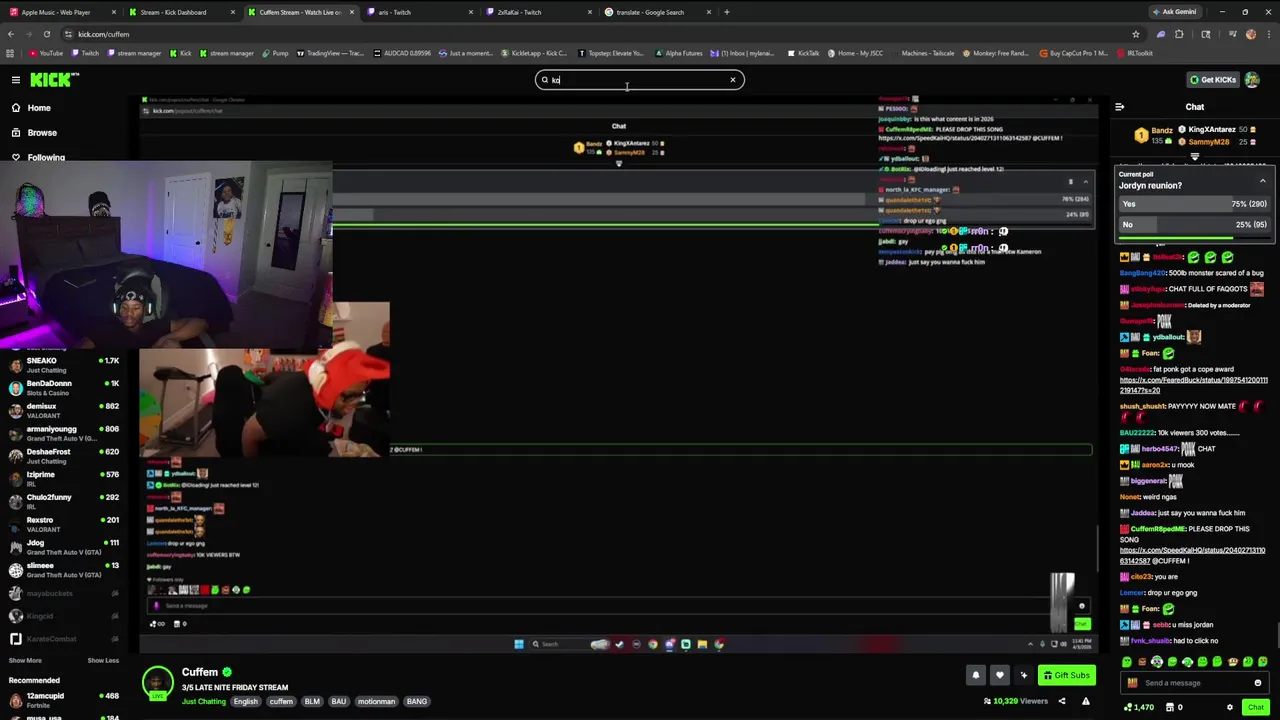Vote Yes in Jordyn reunion poll
The width and height of the screenshot is (1280, 720).
click(1194, 204)
